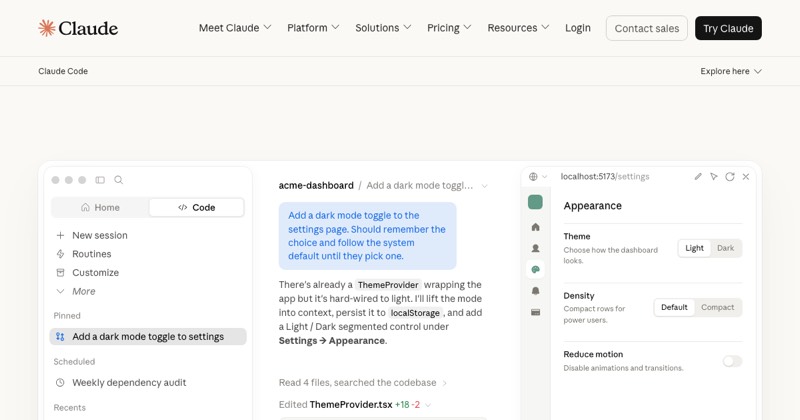Choose Compact density

pyautogui.click(x=717, y=307)
